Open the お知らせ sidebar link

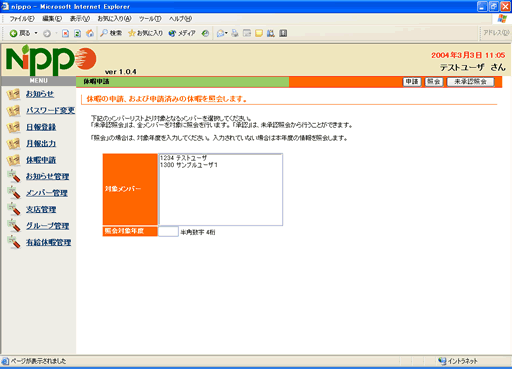click(40, 94)
